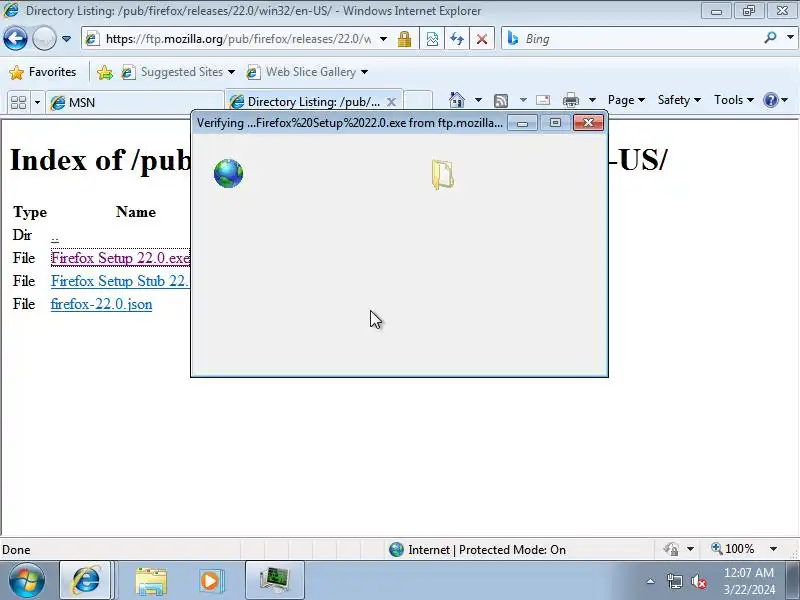Click the RSS feeds icon

point(501,101)
